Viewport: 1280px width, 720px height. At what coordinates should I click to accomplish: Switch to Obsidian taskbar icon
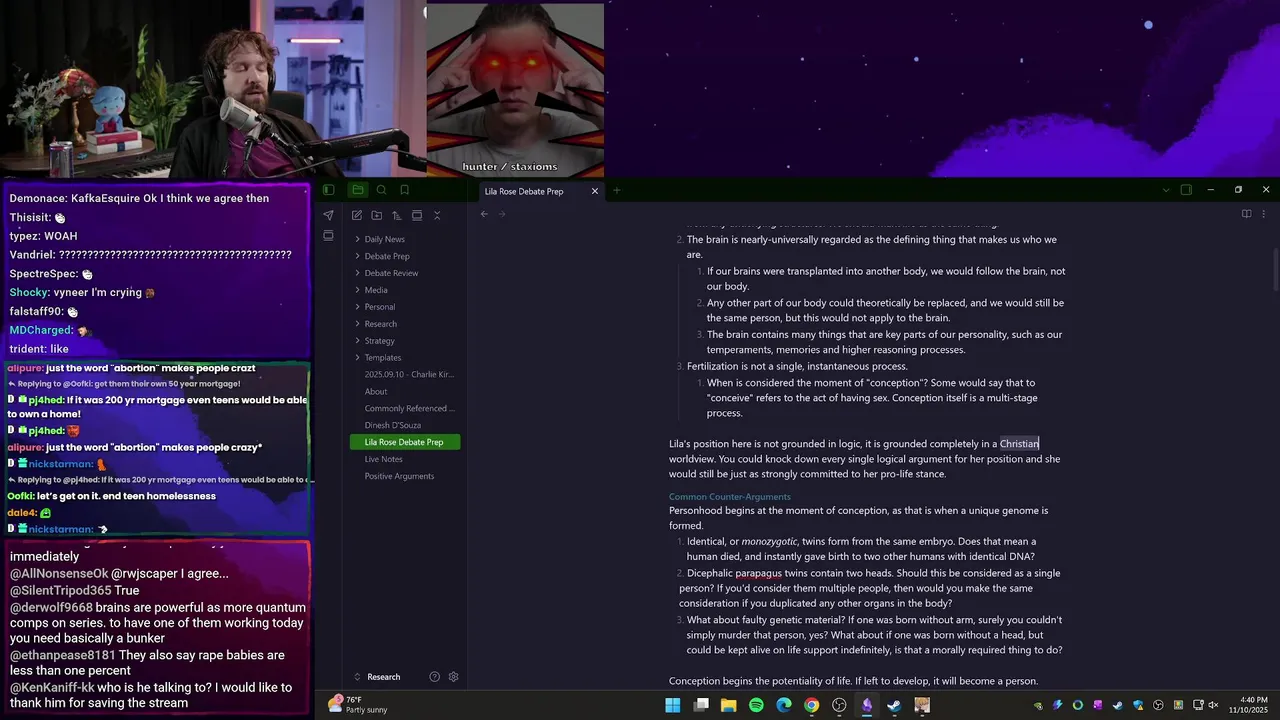tap(867, 705)
